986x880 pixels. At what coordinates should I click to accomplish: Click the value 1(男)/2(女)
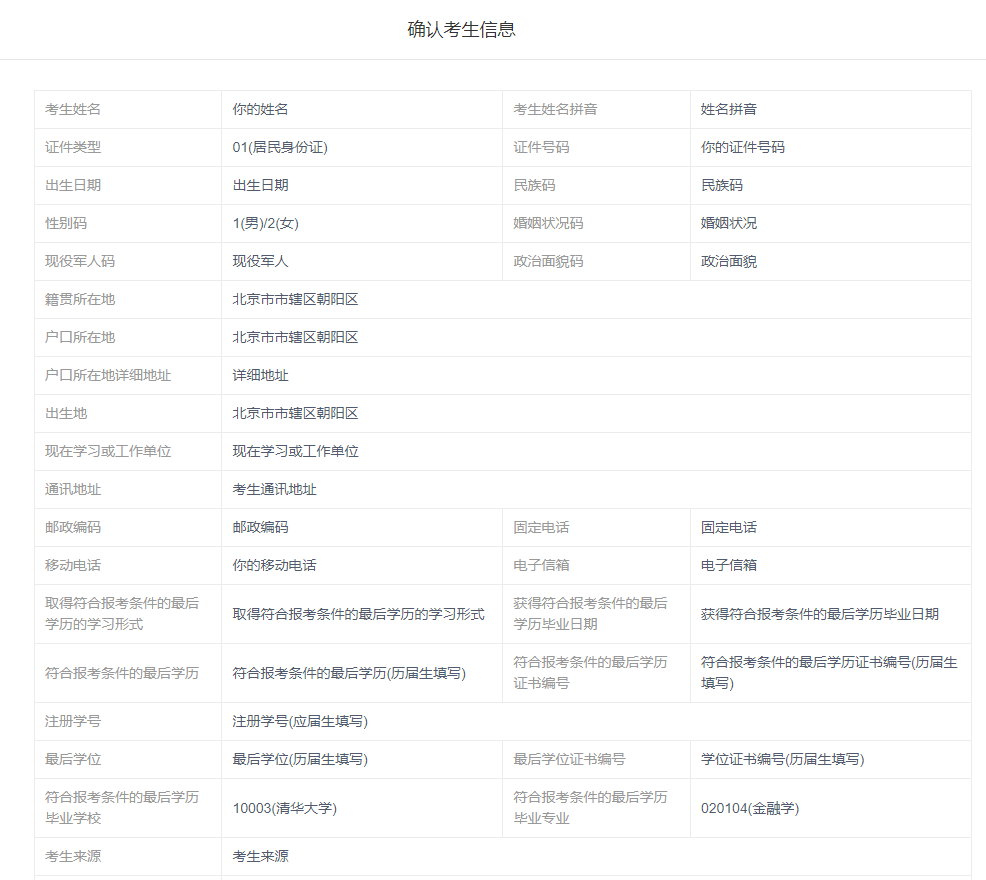265,223
